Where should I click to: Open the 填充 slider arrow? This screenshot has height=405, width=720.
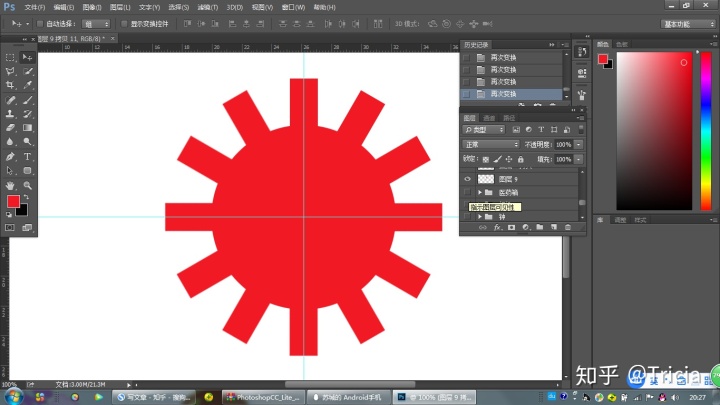pyautogui.click(x=579, y=159)
